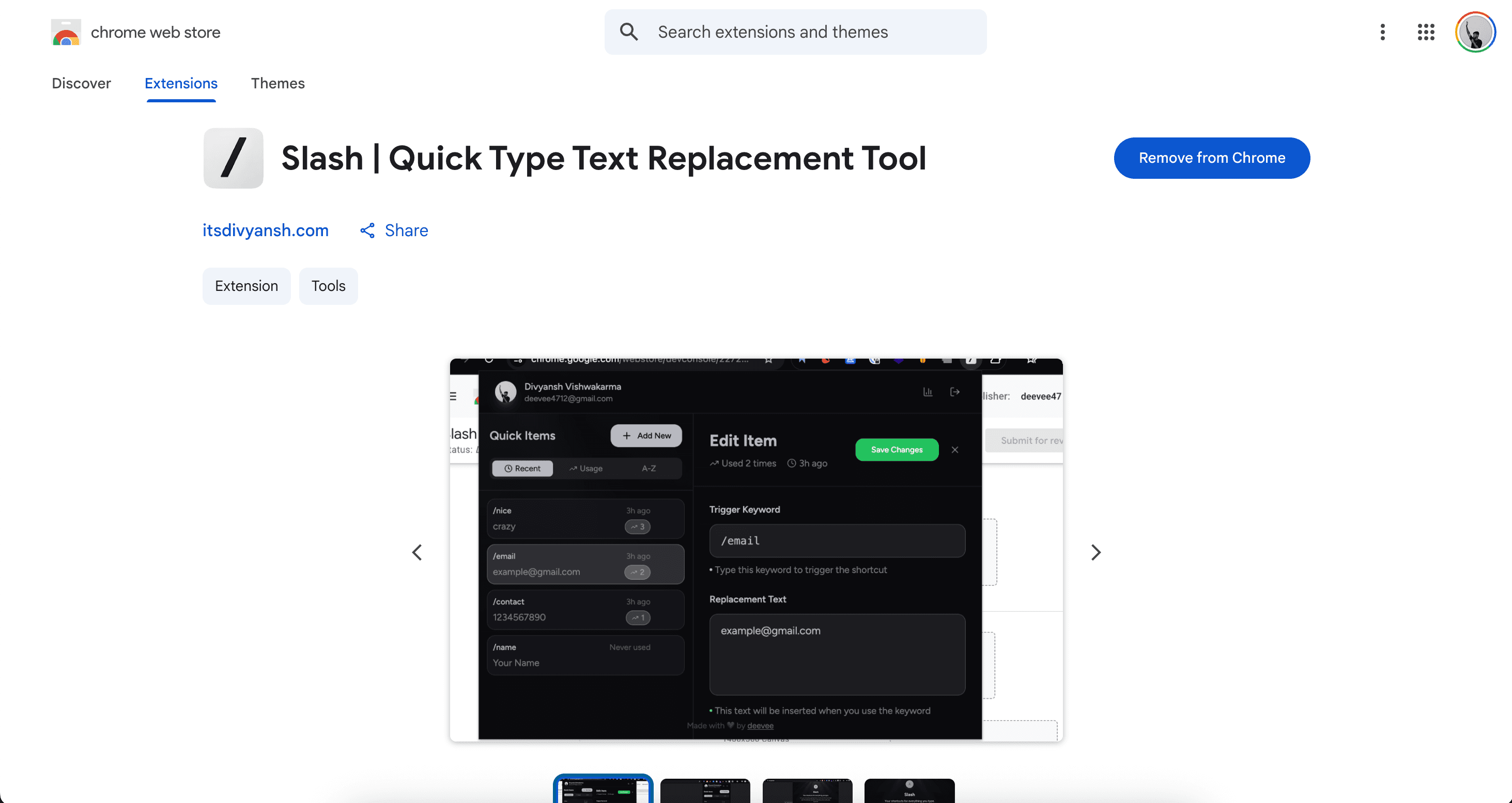Click the Slash extension logo icon
The image size is (1512, 803).
tap(233, 158)
